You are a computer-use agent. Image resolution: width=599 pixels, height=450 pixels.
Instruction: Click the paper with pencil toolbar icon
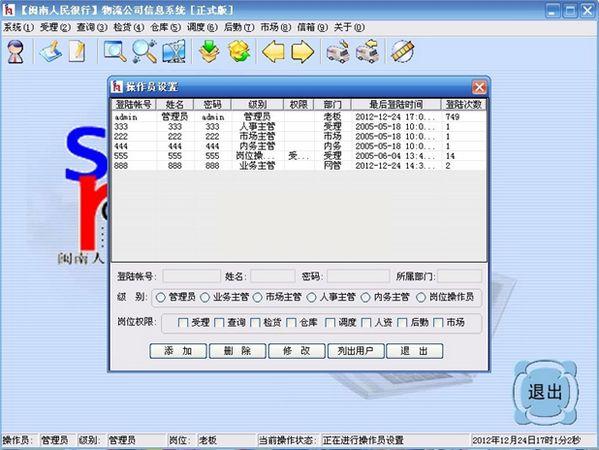[x=78, y=51]
